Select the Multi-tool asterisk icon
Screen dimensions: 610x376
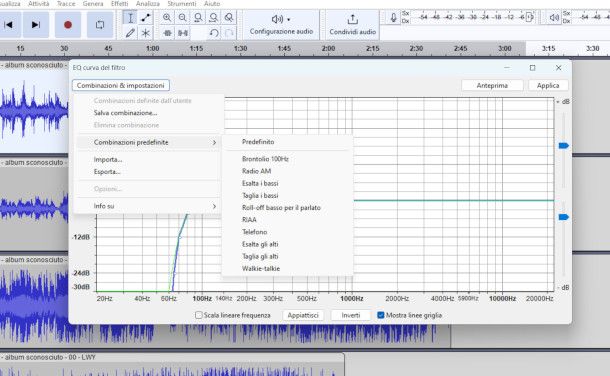[x=145, y=33]
